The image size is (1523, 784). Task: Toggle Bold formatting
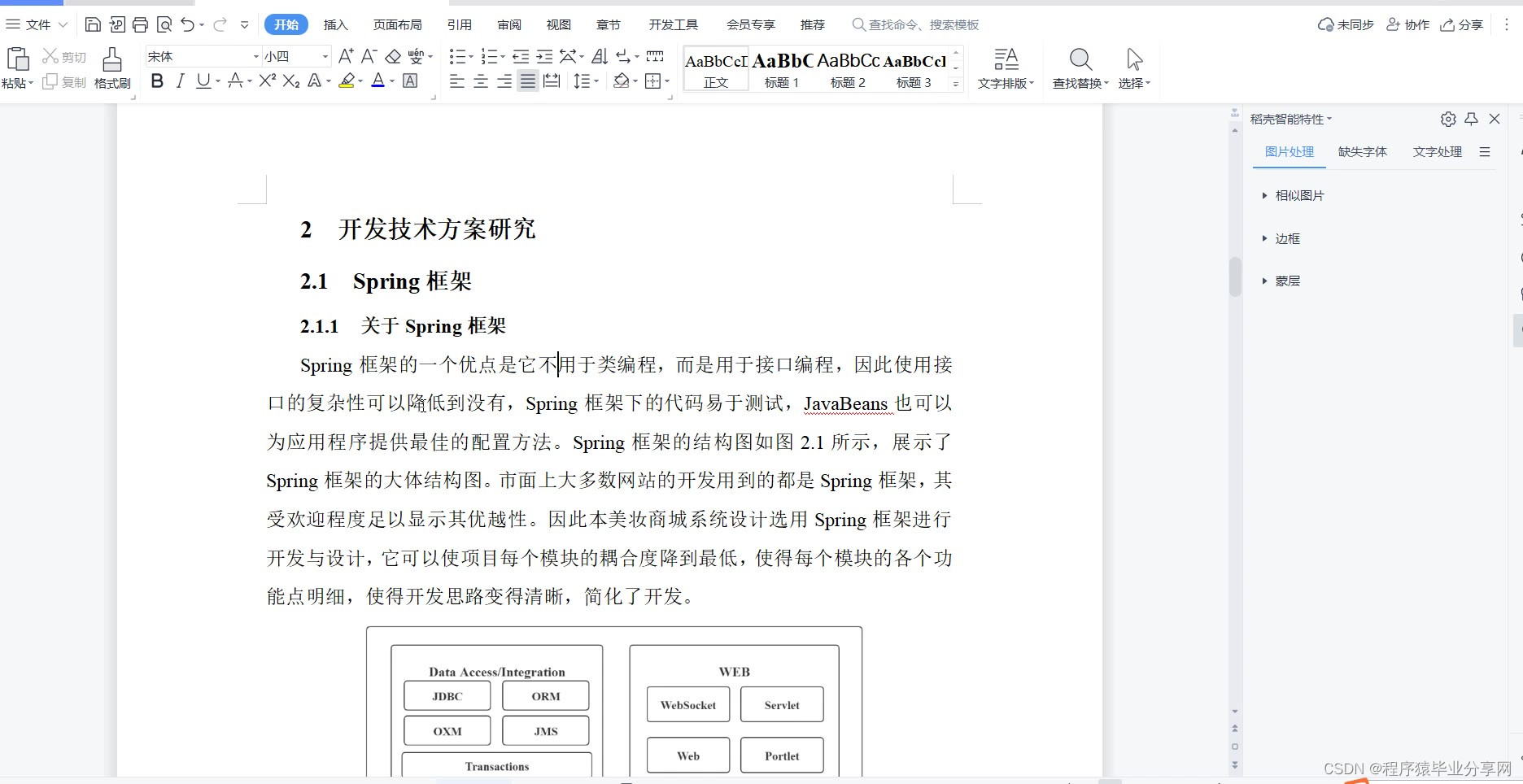tap(158, 81)
